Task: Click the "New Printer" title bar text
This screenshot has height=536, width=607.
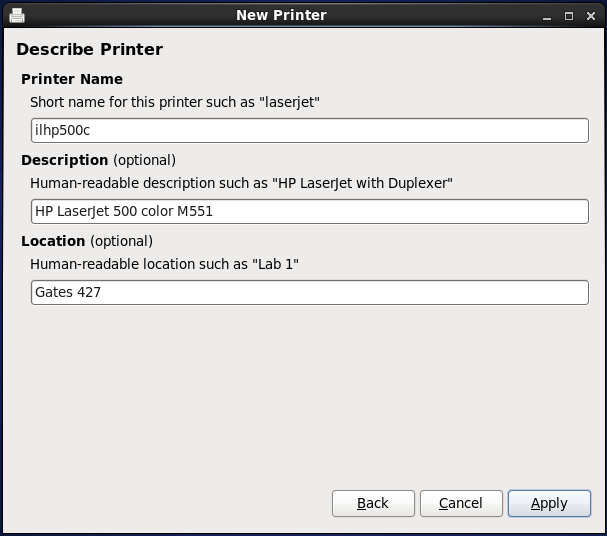Action: click(281, 15)
